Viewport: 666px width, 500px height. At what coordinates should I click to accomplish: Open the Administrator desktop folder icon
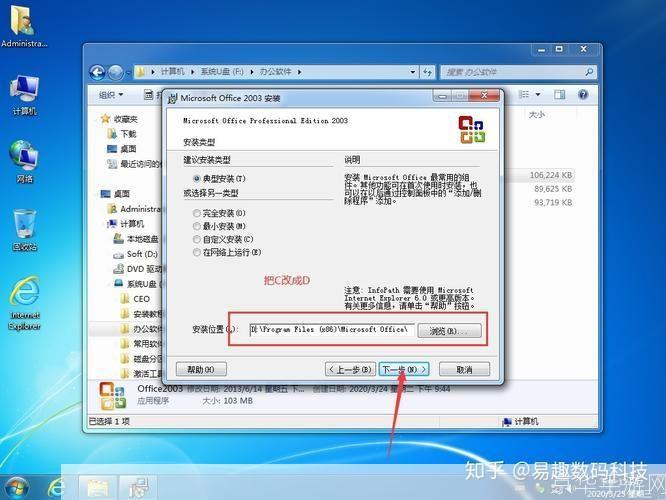23,25
